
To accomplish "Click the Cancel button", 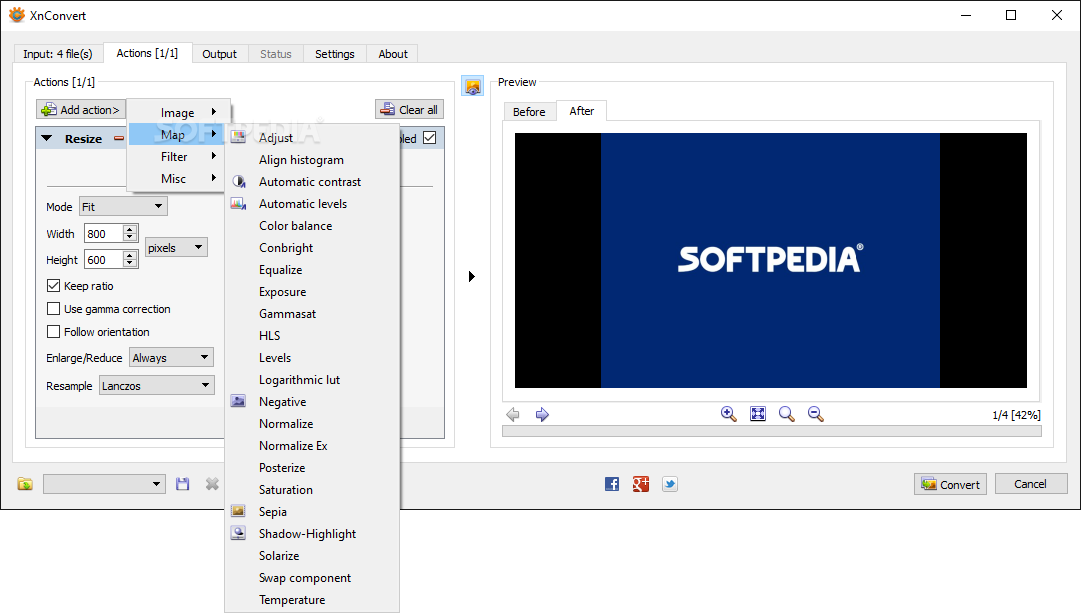I will (1031, 484).
